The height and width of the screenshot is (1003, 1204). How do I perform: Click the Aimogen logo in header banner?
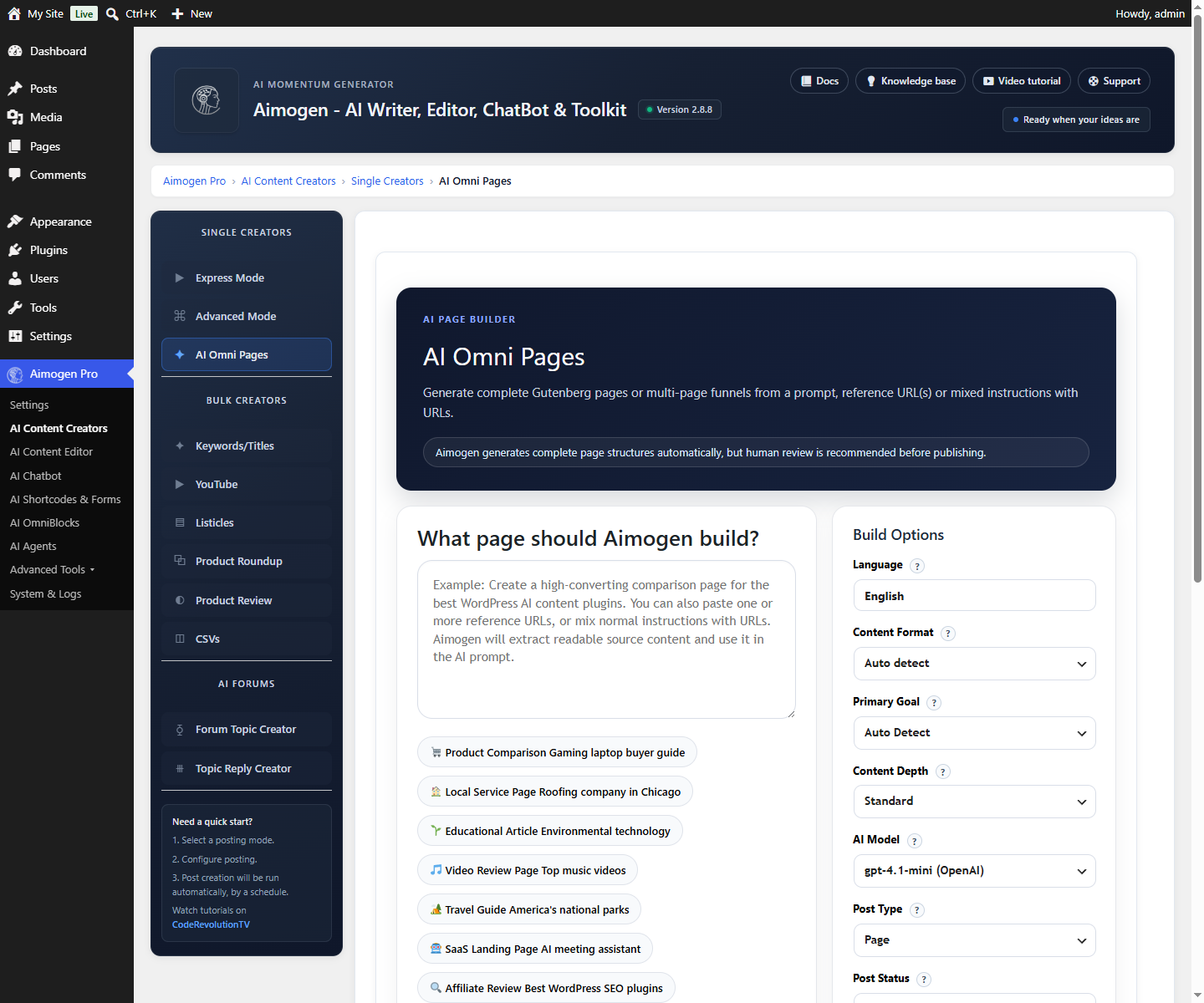pos(207,100)
